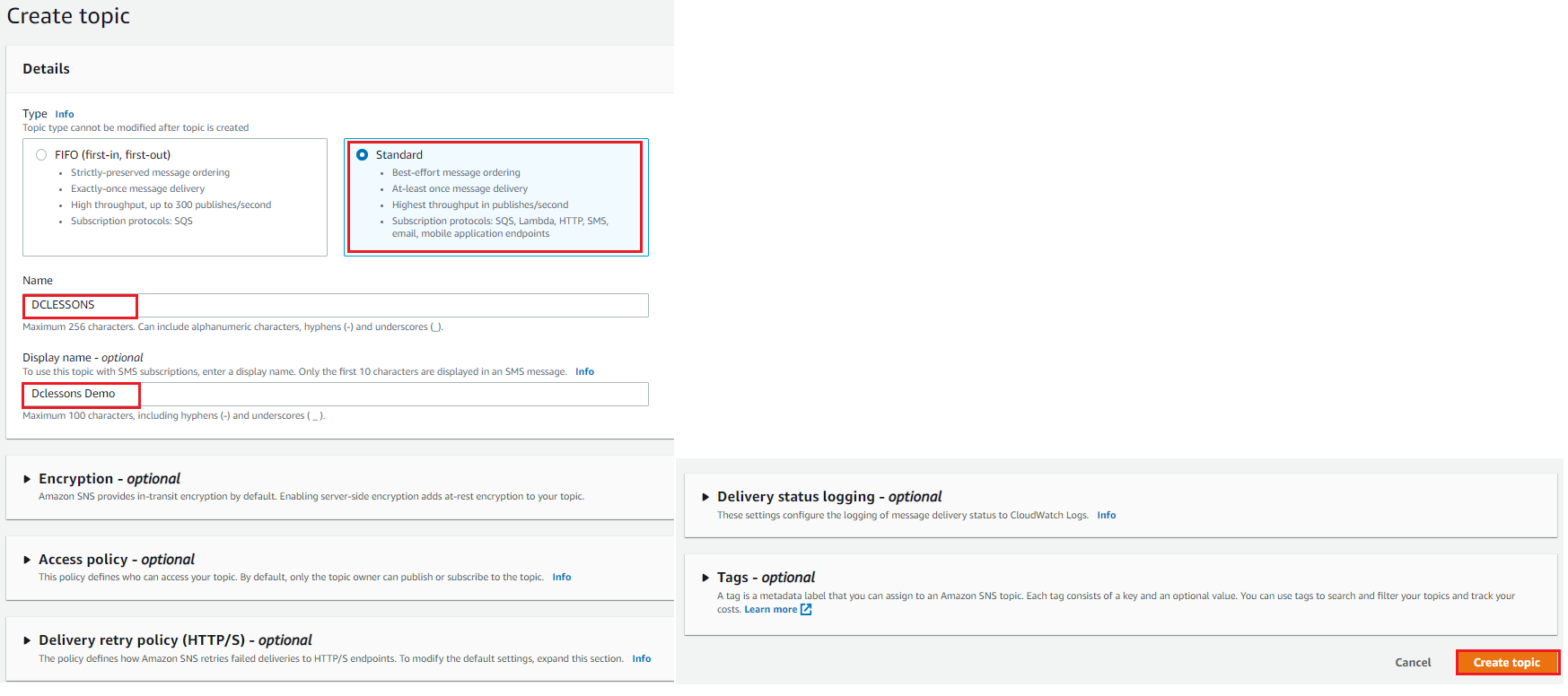Select the FIFO (first-in, first-out) radio button
The width and height of the screenshot is (1568, 696).
tap(41, 155)
